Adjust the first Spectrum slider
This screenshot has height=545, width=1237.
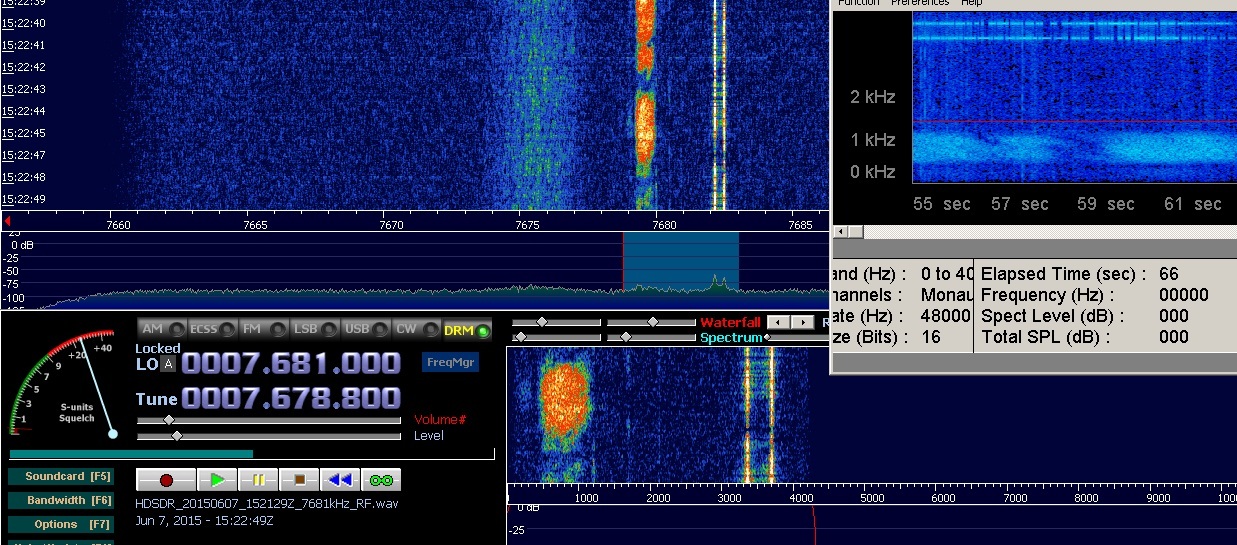tap(556, 337)
